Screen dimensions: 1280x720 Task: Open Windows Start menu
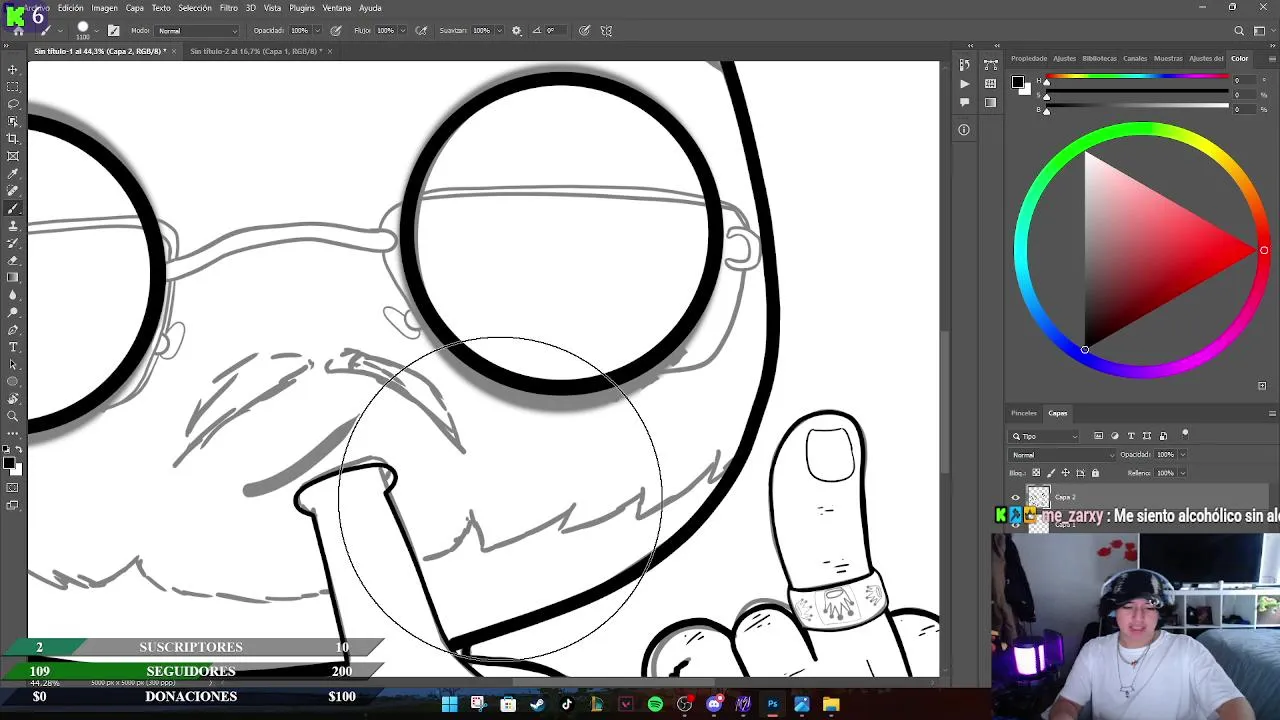point(449,704)
